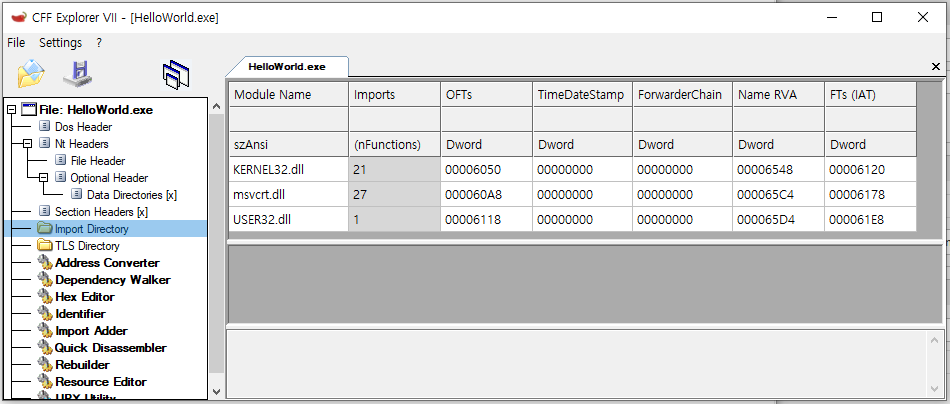This screenshot has width=950, height=404.
Task: Click the Section Headers page icon
Action: [45, 212]
